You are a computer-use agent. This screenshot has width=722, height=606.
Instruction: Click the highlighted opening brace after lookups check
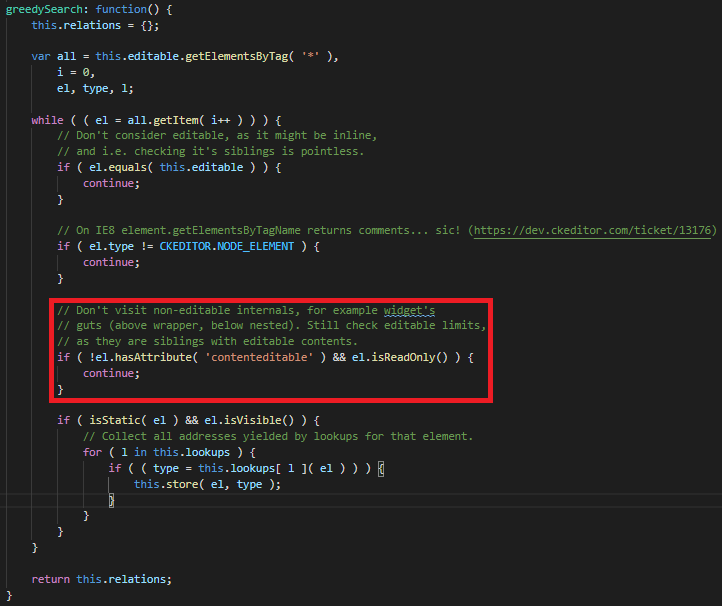pyautogui.click(x=381, y=469)
